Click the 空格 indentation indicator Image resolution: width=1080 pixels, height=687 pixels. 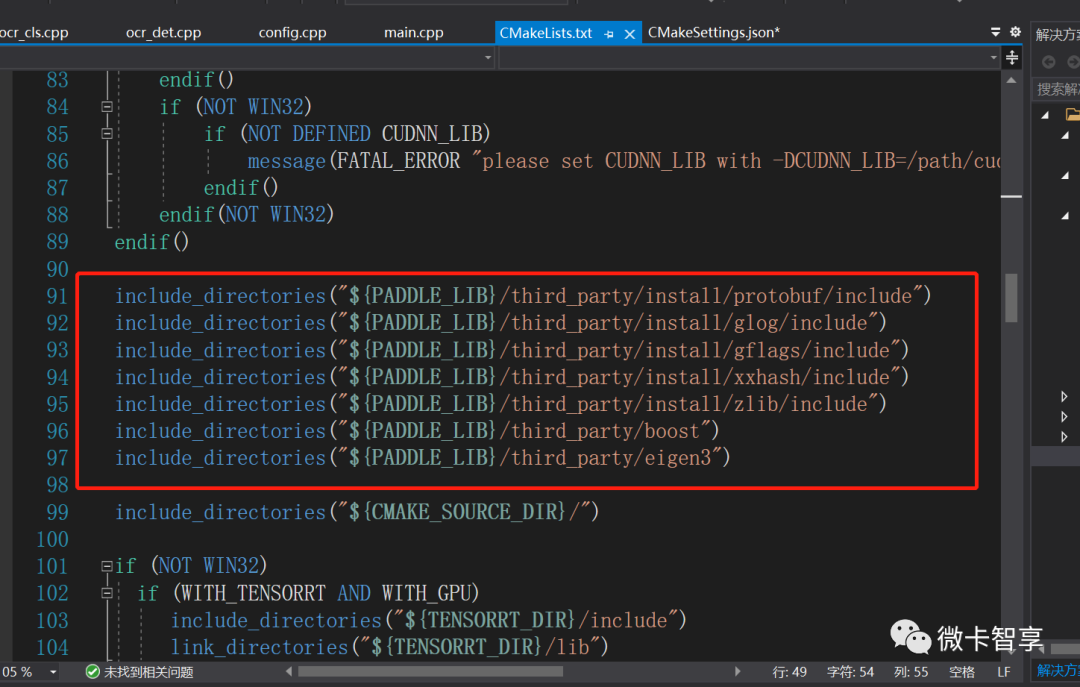pyautogui.click(x=962, y=672)
